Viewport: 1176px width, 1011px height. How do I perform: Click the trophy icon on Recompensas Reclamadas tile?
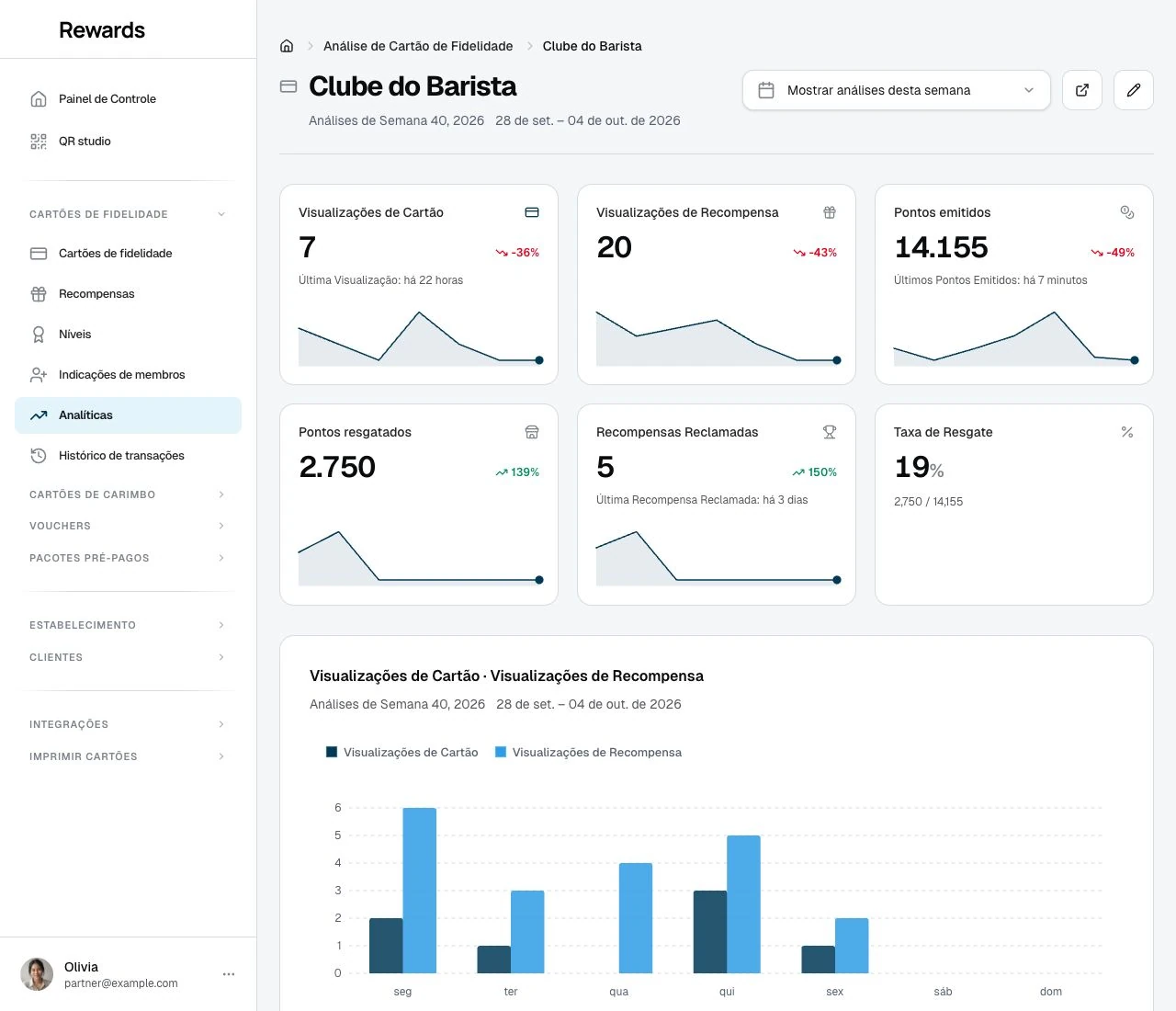830,432
